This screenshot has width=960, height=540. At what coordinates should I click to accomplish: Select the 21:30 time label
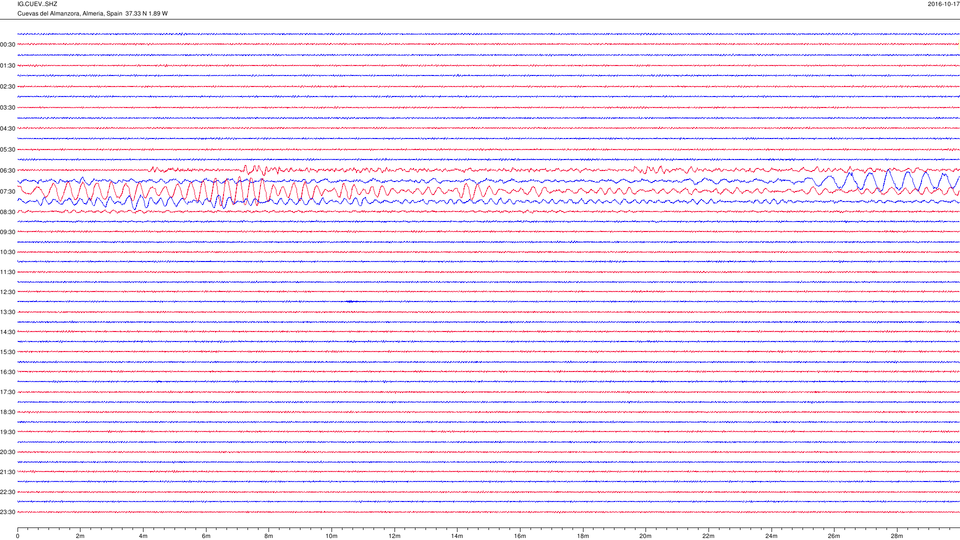click(x=7, y=472)
